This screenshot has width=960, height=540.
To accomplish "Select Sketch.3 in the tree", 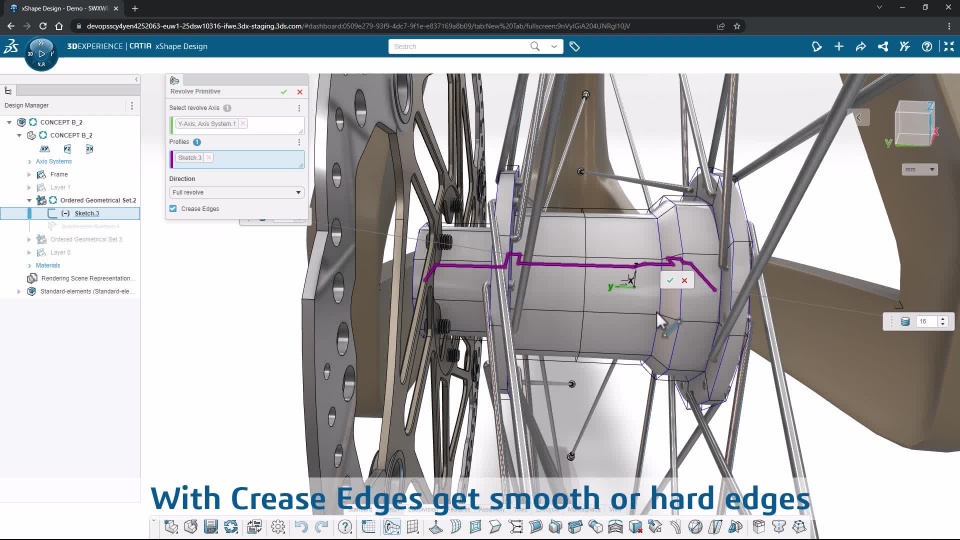I will pos(86,214).
